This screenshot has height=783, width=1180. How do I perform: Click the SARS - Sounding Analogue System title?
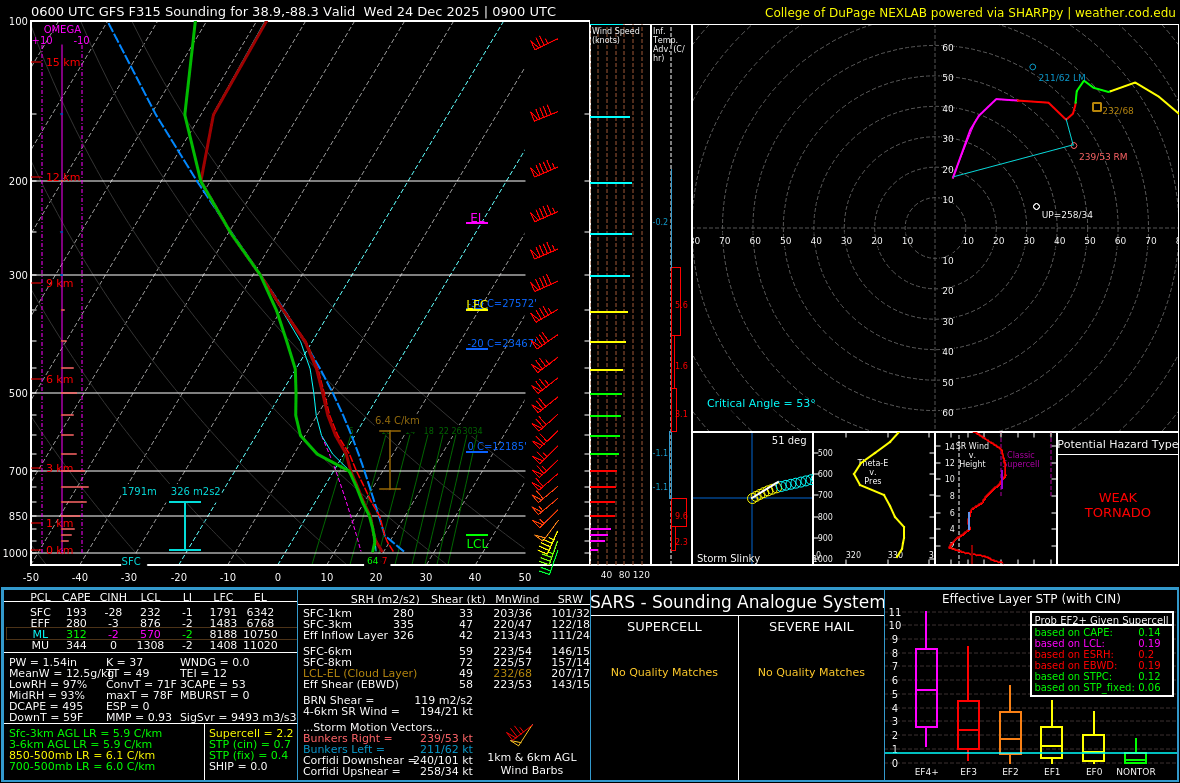click(738, 602)
